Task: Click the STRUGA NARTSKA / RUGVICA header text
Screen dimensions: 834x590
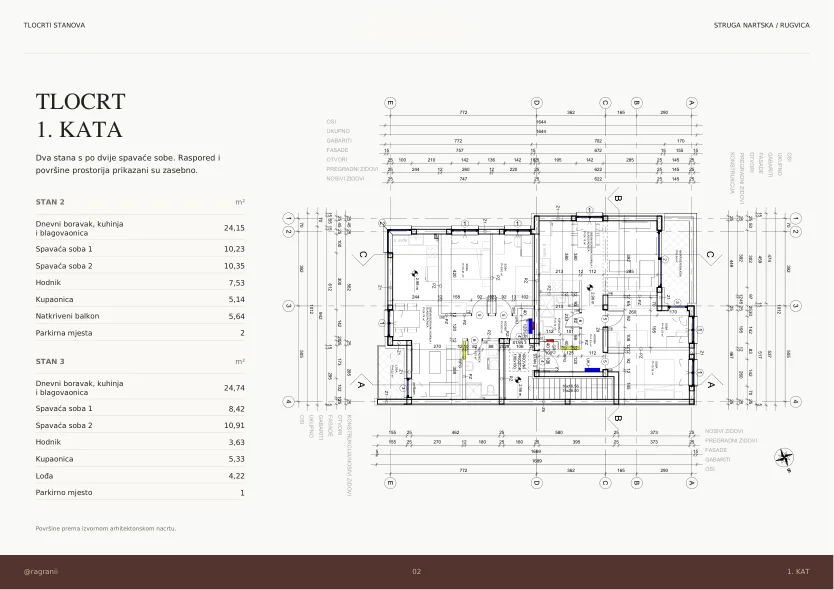Action: 762,25
